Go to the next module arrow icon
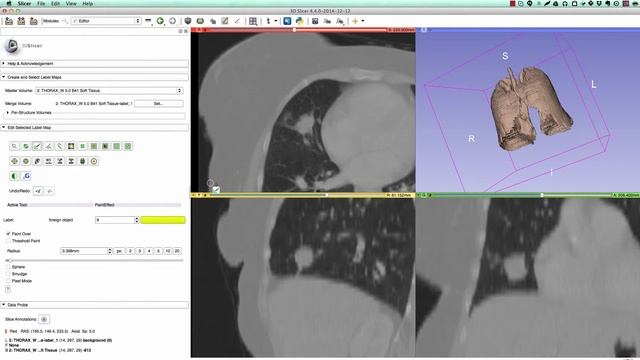The image size is (640, 360). pos(172,21)
